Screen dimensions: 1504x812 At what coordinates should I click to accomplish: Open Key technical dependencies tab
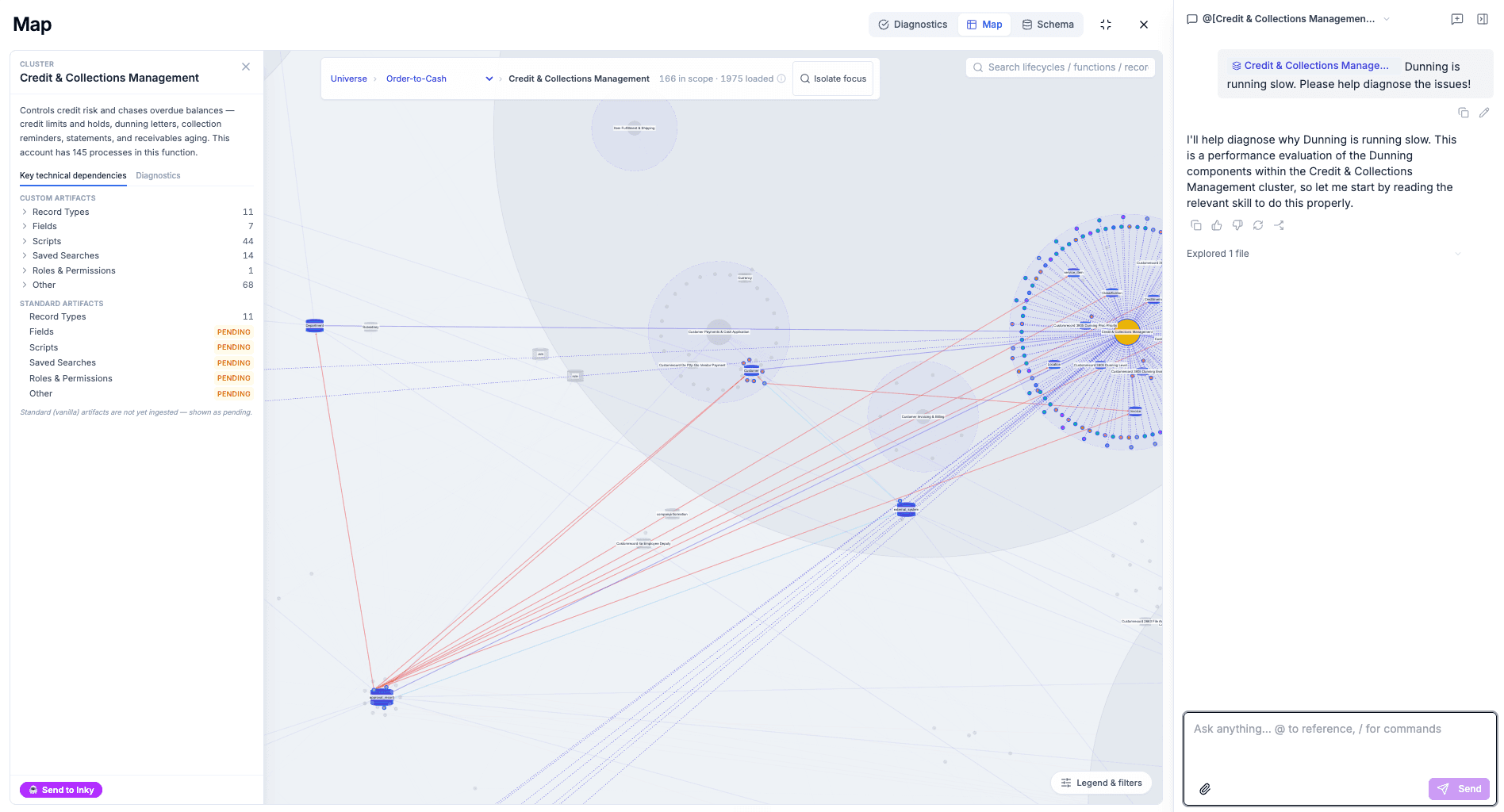click(73, 175)
